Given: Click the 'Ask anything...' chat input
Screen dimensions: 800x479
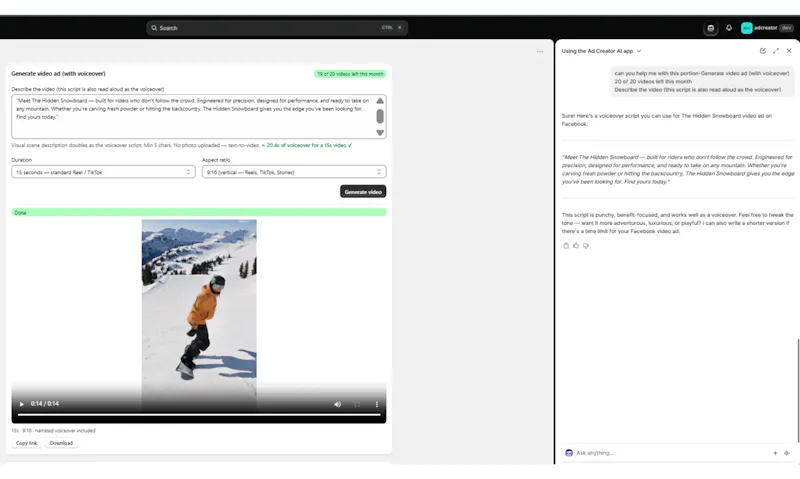Looking at the screenshot, I should click(x=671, y=453).
